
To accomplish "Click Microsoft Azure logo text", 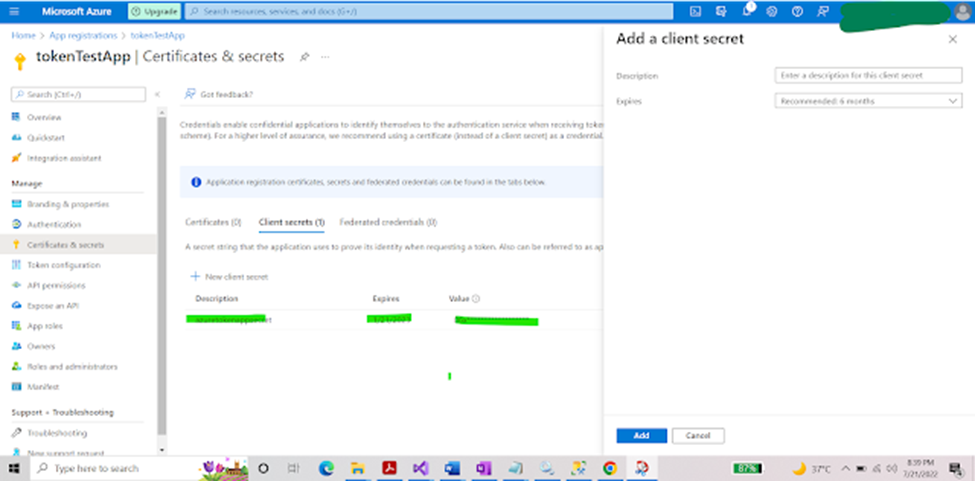I will (x=76, y=11).
